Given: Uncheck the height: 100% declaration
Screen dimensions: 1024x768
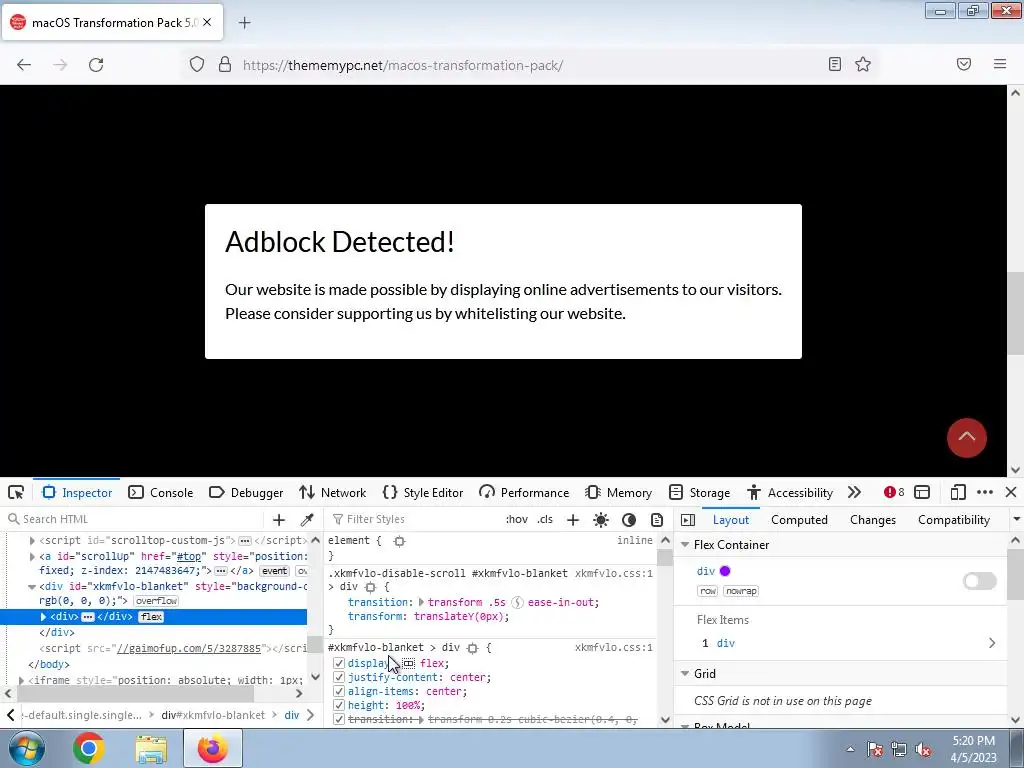Looking at the screenshot, I should 338,705.
